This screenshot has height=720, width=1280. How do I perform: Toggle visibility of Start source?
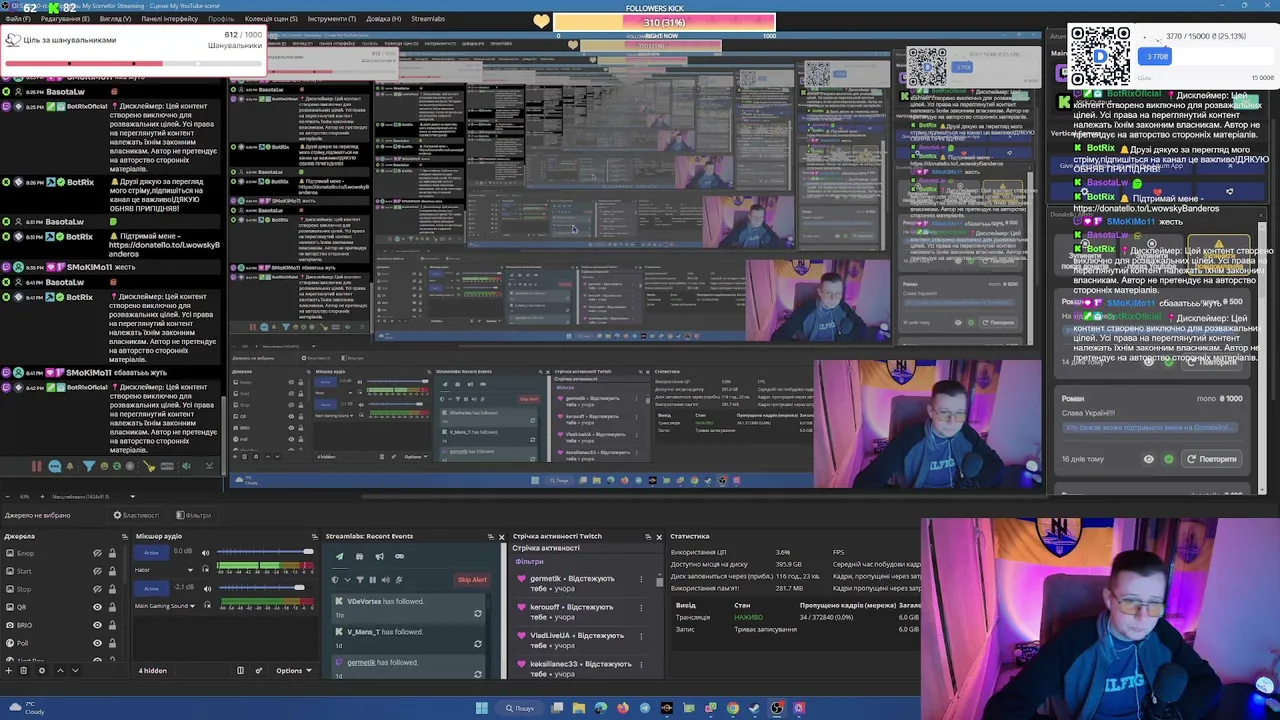click(x=97, y=571)
